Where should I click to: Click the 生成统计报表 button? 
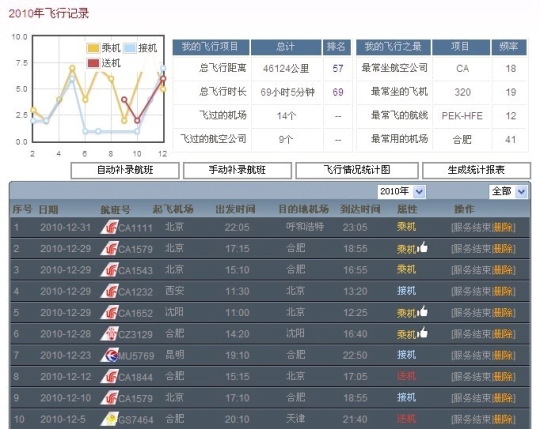476,170
